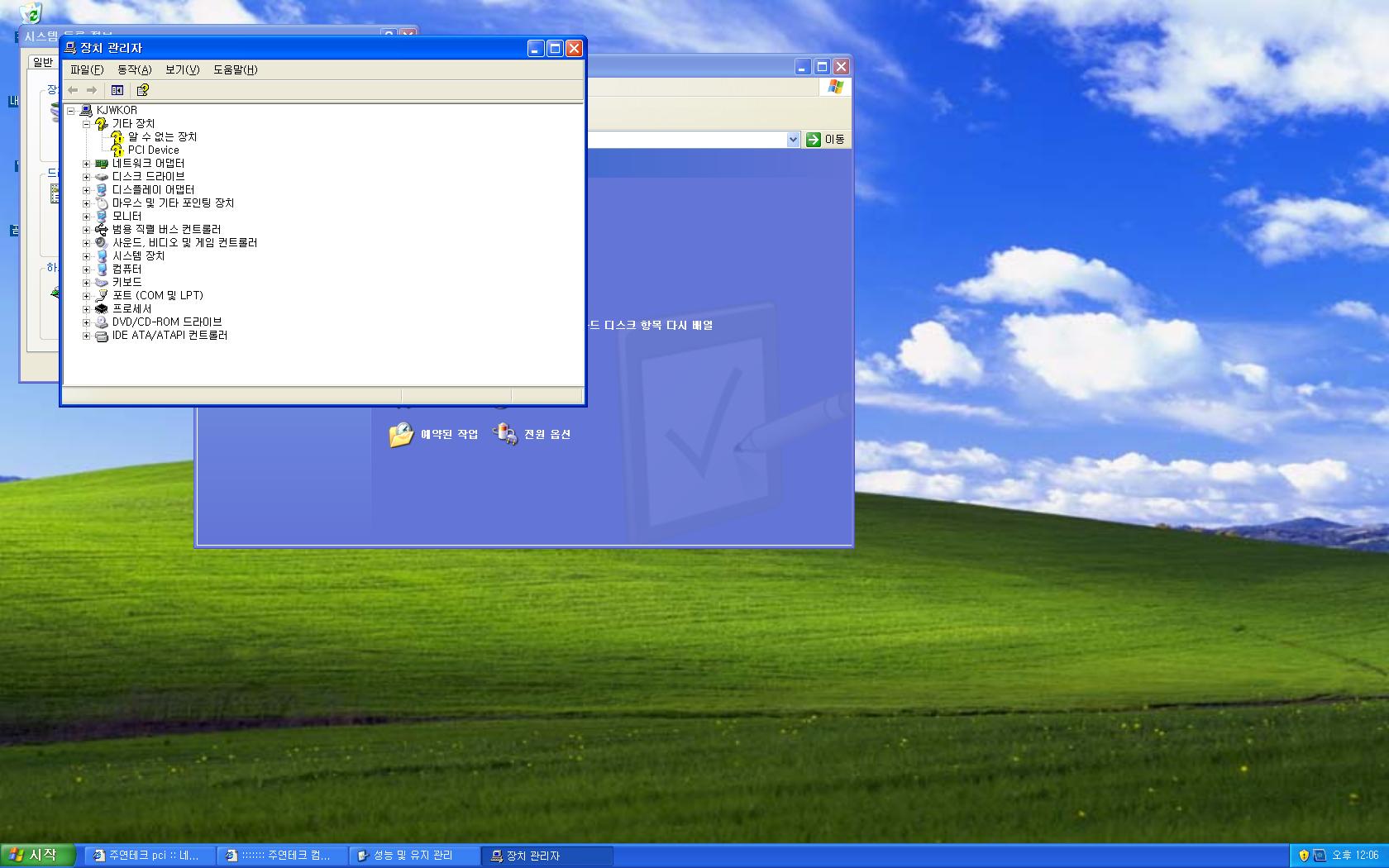The height and width of the screenshot is (868, 1389).
Task: Select the 기타 장치 question-mark icon
Action: click(102, 123)
